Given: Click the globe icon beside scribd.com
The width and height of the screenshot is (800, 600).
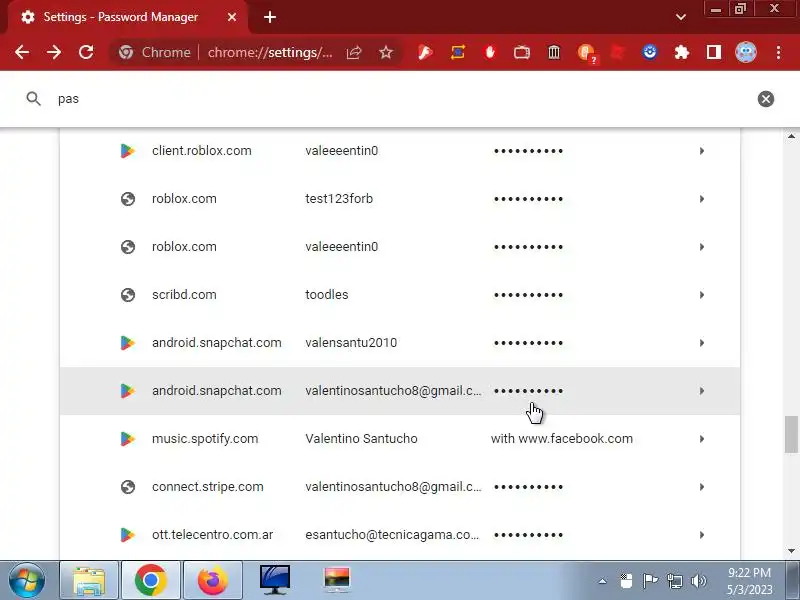Looking at the screenshot, I should (x=128, y=295).
